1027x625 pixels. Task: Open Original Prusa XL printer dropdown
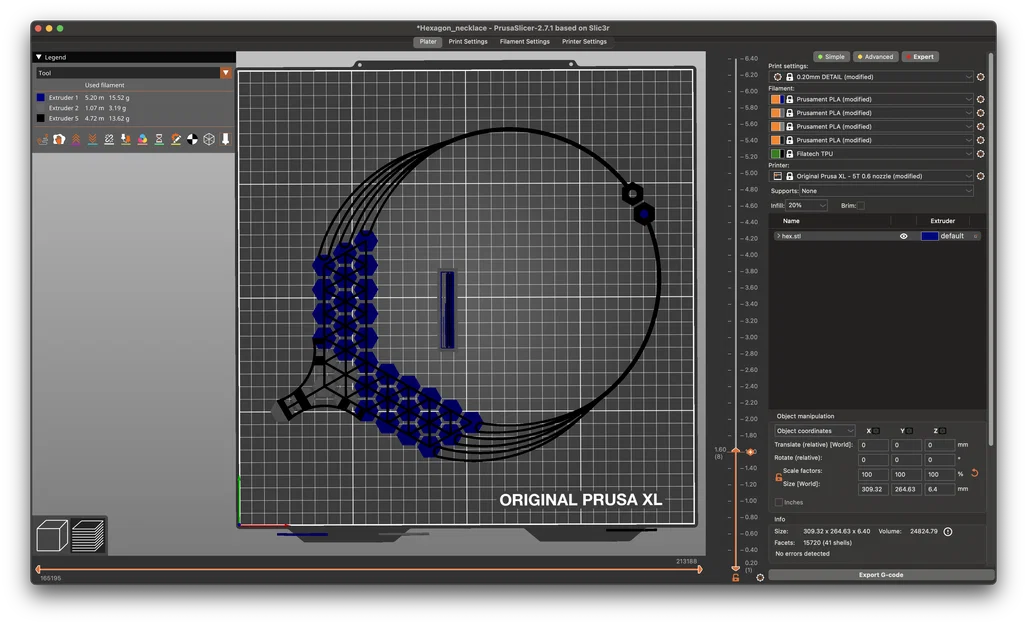pyautogui.click(x=872, y=176)
